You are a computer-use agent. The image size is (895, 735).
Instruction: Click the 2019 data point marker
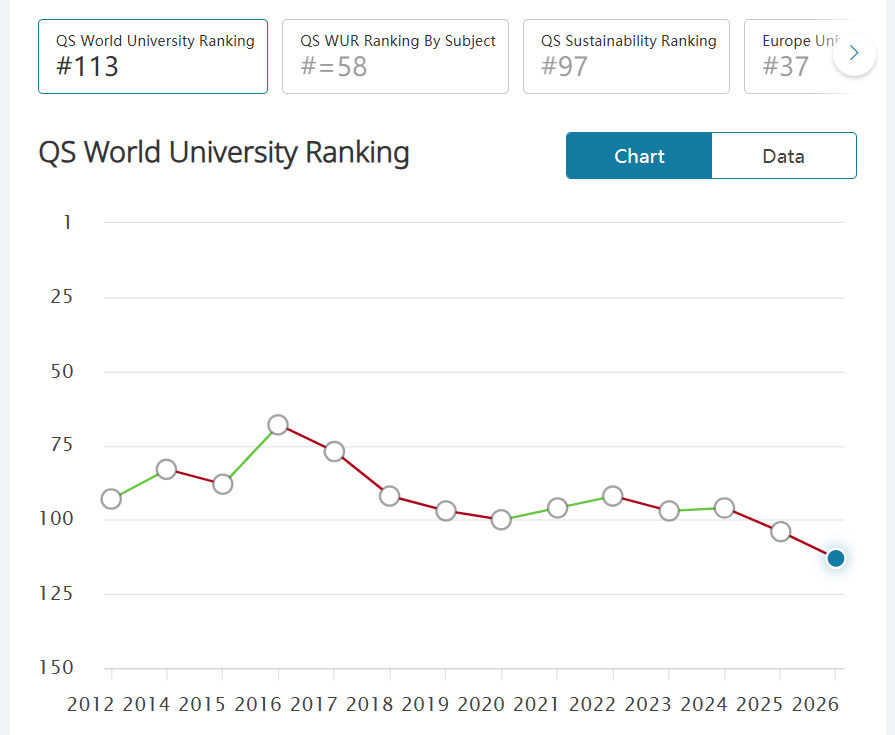tap(446, 511)
